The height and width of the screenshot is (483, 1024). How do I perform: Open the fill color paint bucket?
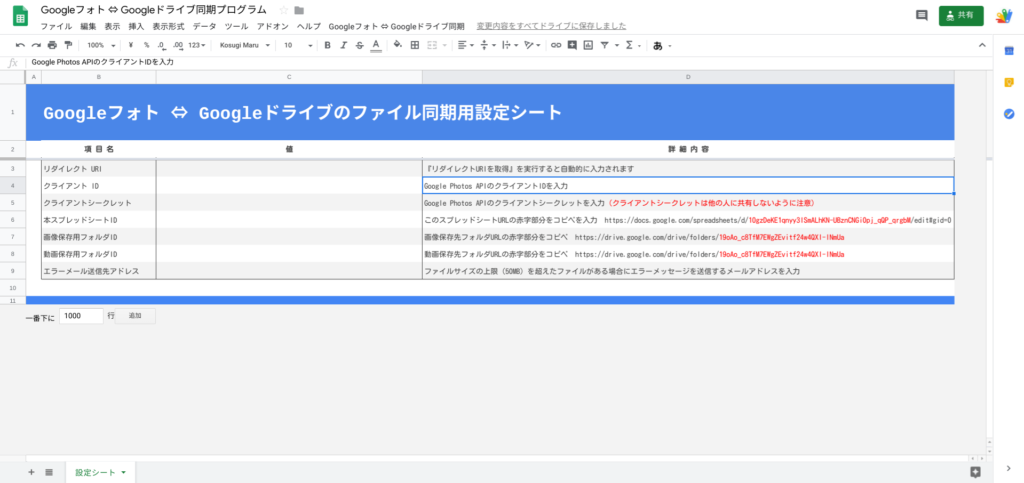398,45
